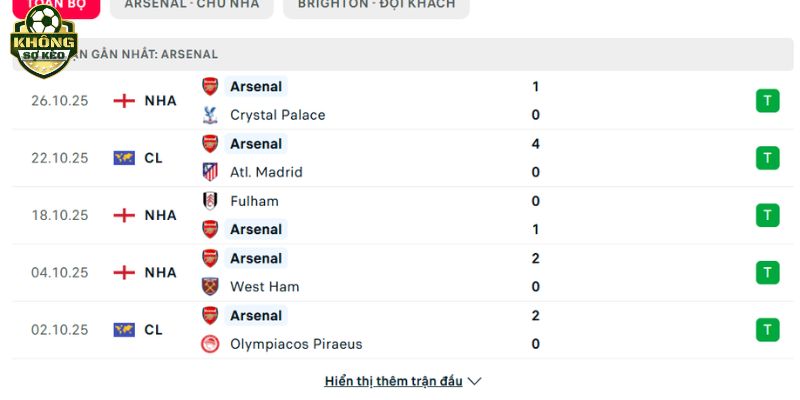Click the Olympiacos Piraeus club crest icon
This screenshot has height=400, width=800.
click(x=210, y=344)
